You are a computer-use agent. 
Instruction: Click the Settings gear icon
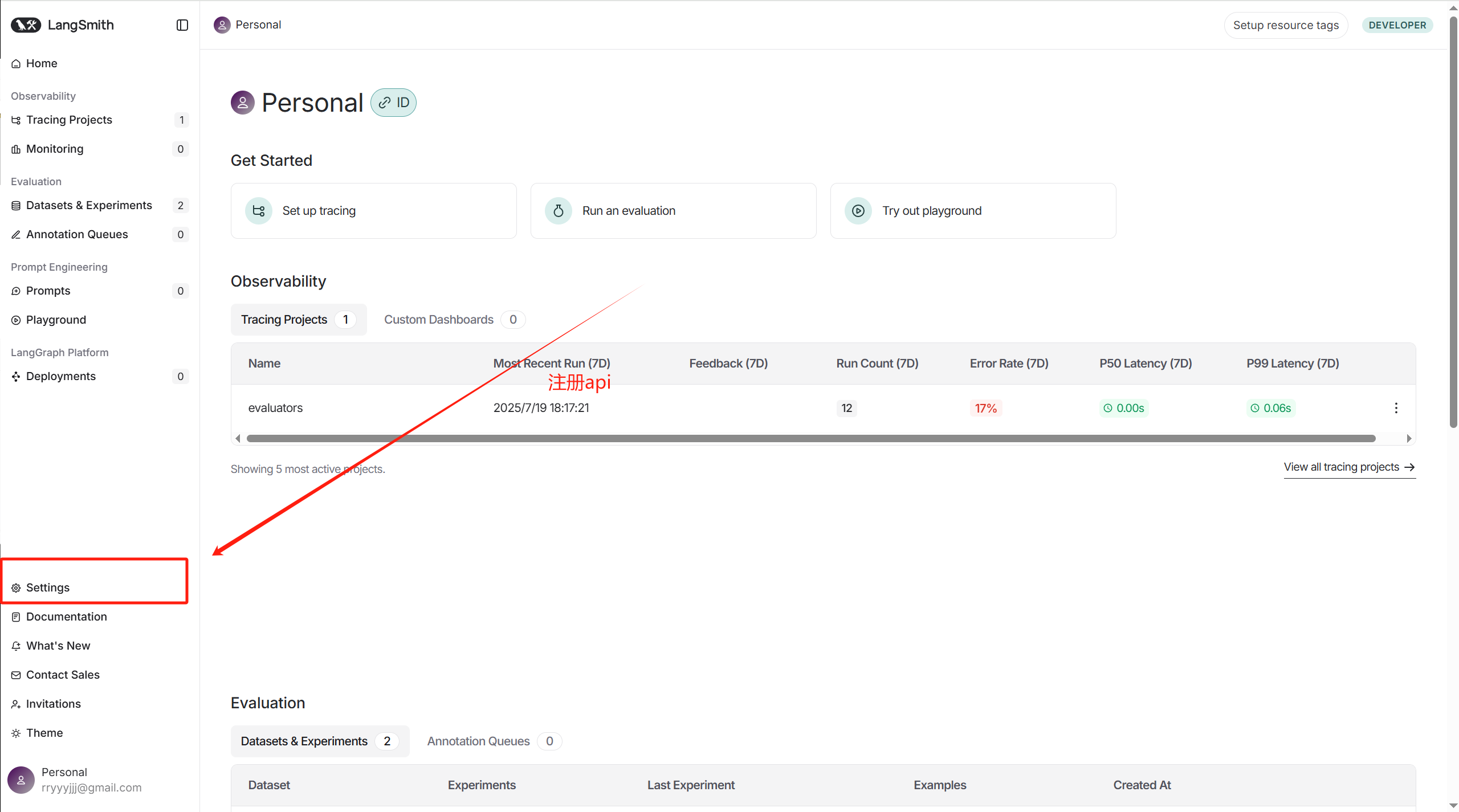coord(16,588)
